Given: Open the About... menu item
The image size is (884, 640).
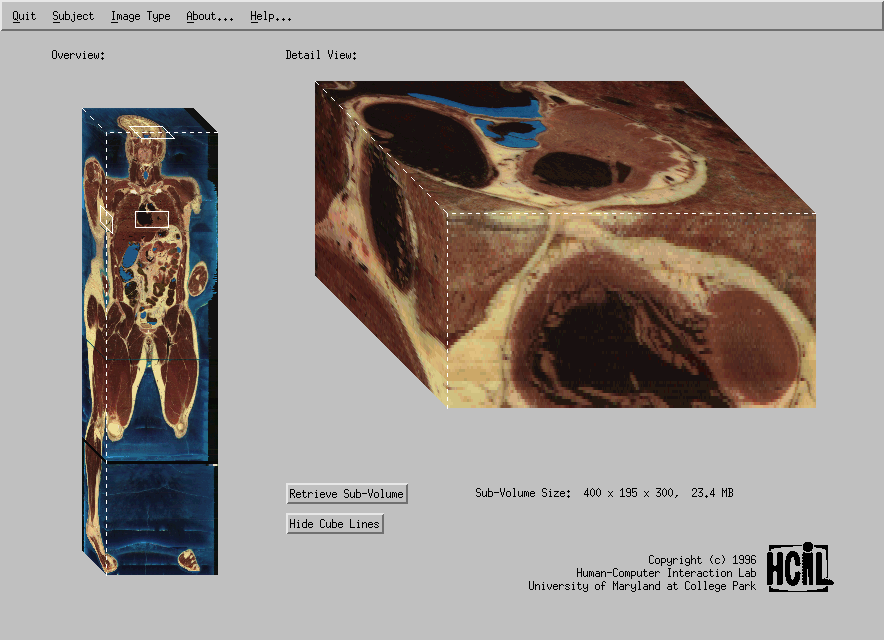Looking at the screenshot, I should [x=210, y=16].
